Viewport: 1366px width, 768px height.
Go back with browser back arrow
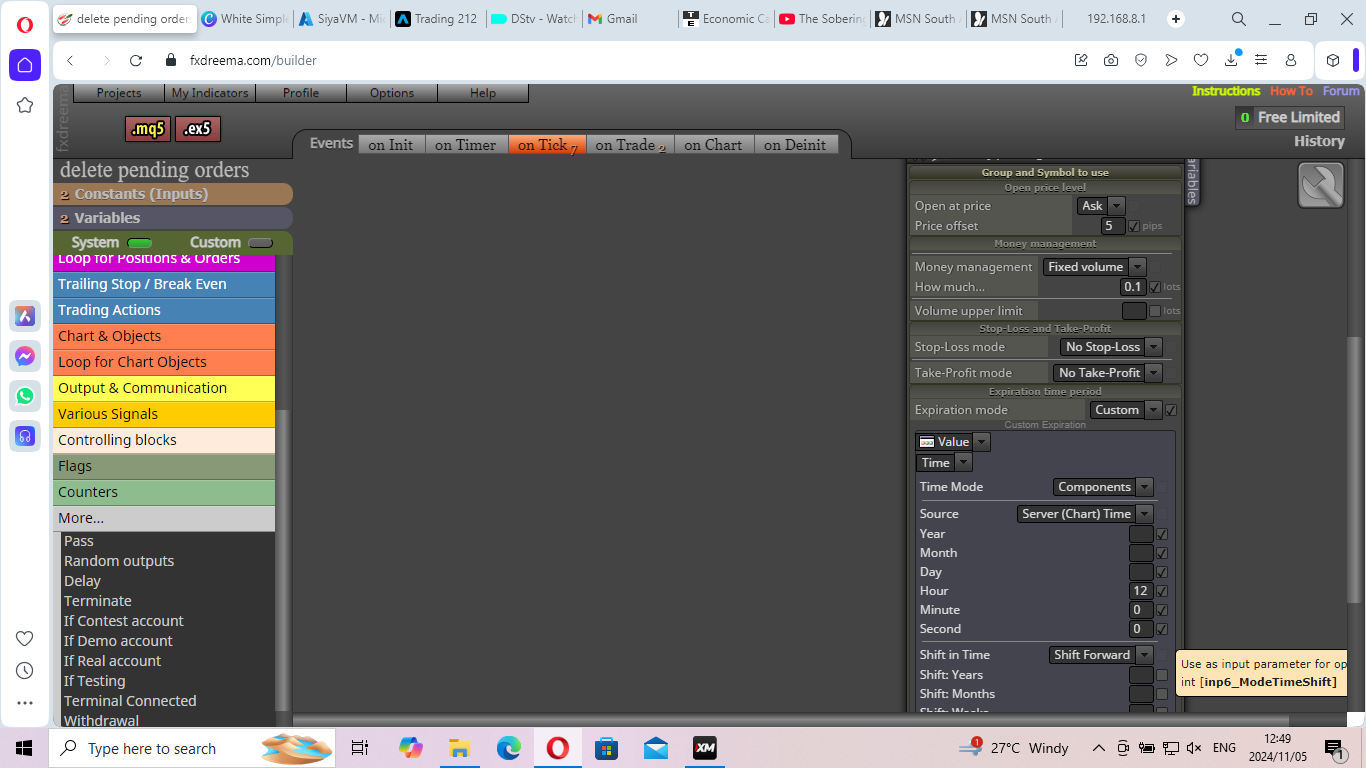(70, 60)
